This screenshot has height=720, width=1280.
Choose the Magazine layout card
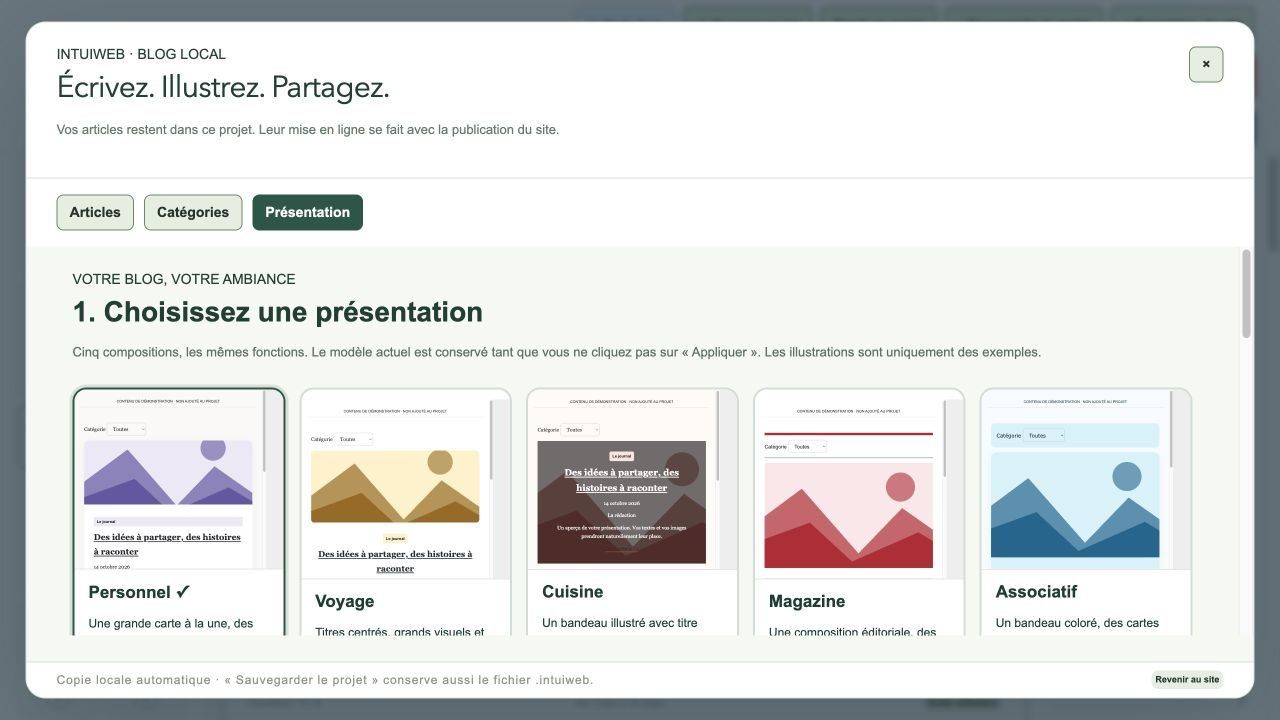(859, 512)
